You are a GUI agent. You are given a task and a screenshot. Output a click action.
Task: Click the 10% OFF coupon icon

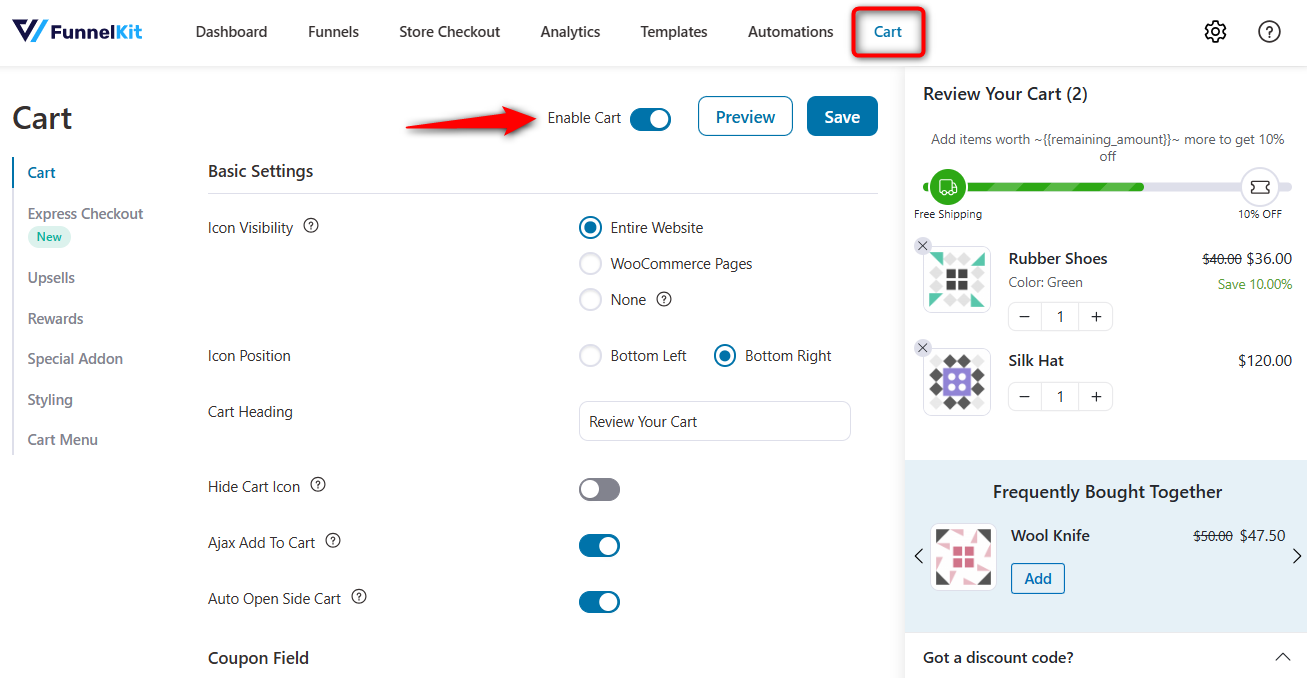[1260, 187]
